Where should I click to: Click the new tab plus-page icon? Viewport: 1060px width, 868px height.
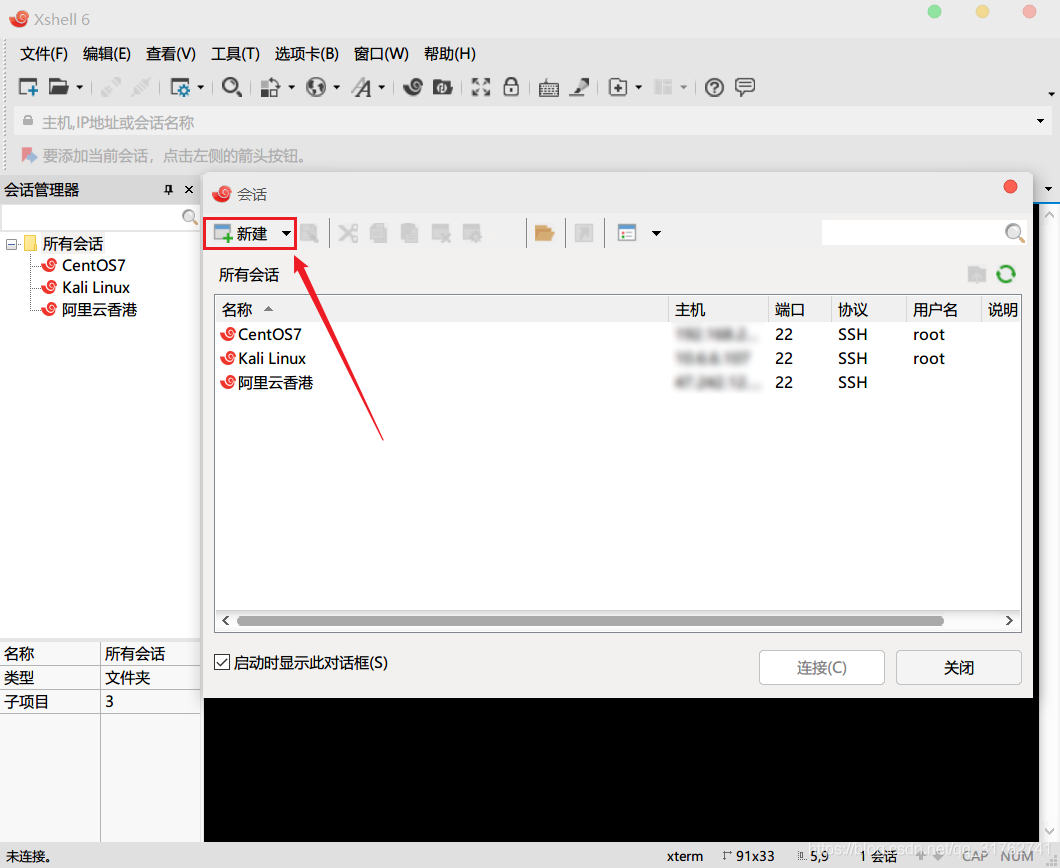(618, 87)
